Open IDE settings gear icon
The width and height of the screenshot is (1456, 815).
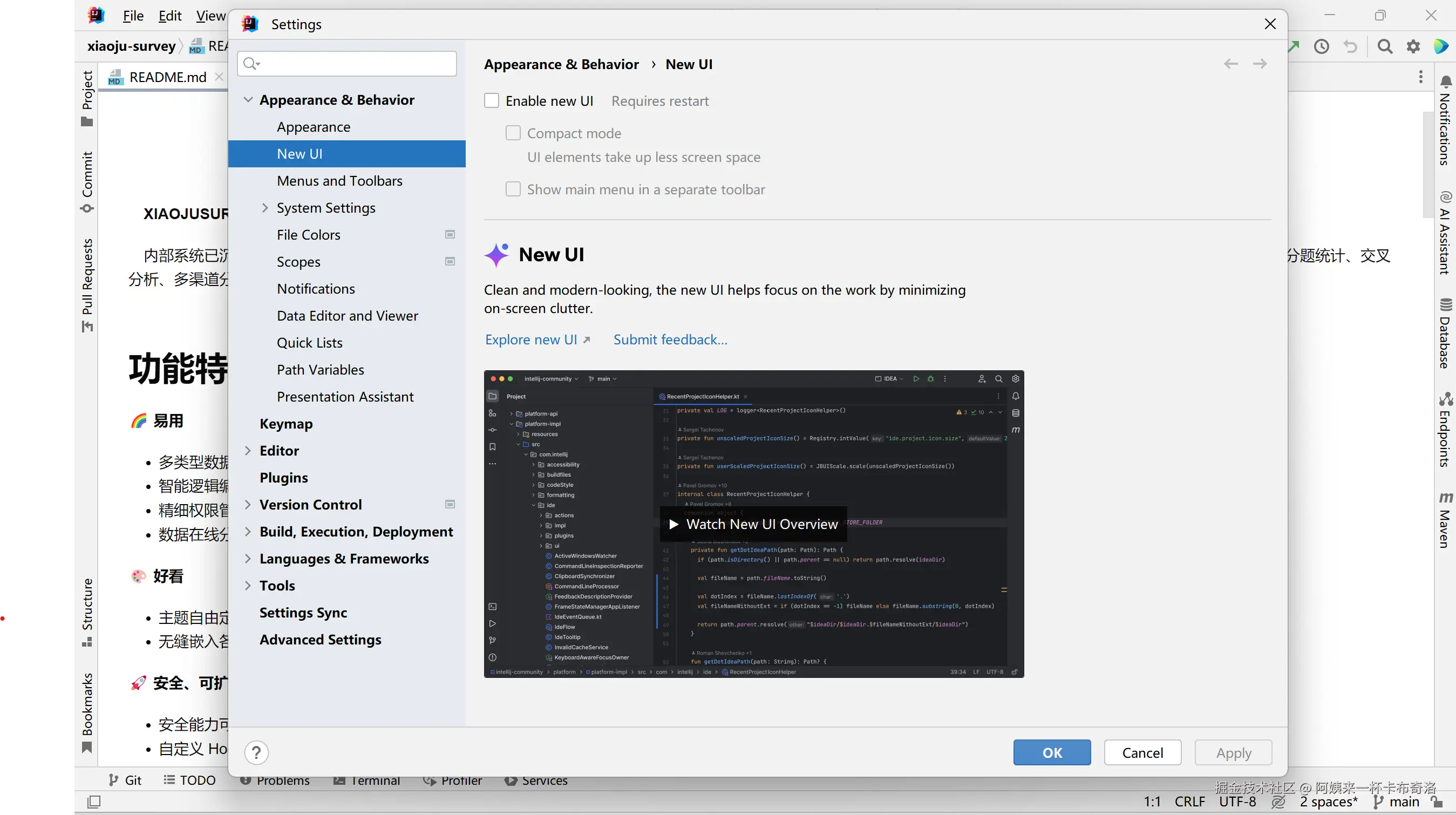[x=1413, y=46]
